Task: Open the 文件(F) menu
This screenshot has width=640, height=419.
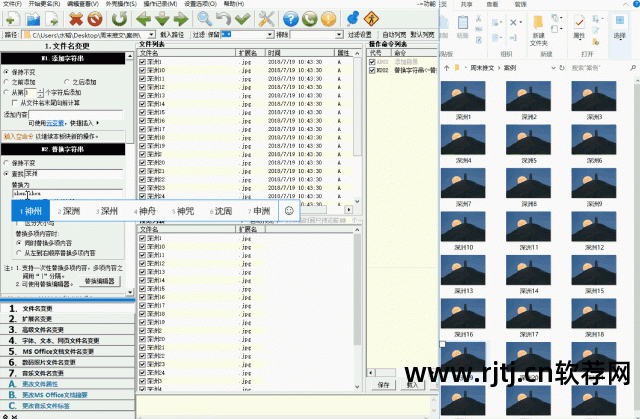Action: pos(12,4)
